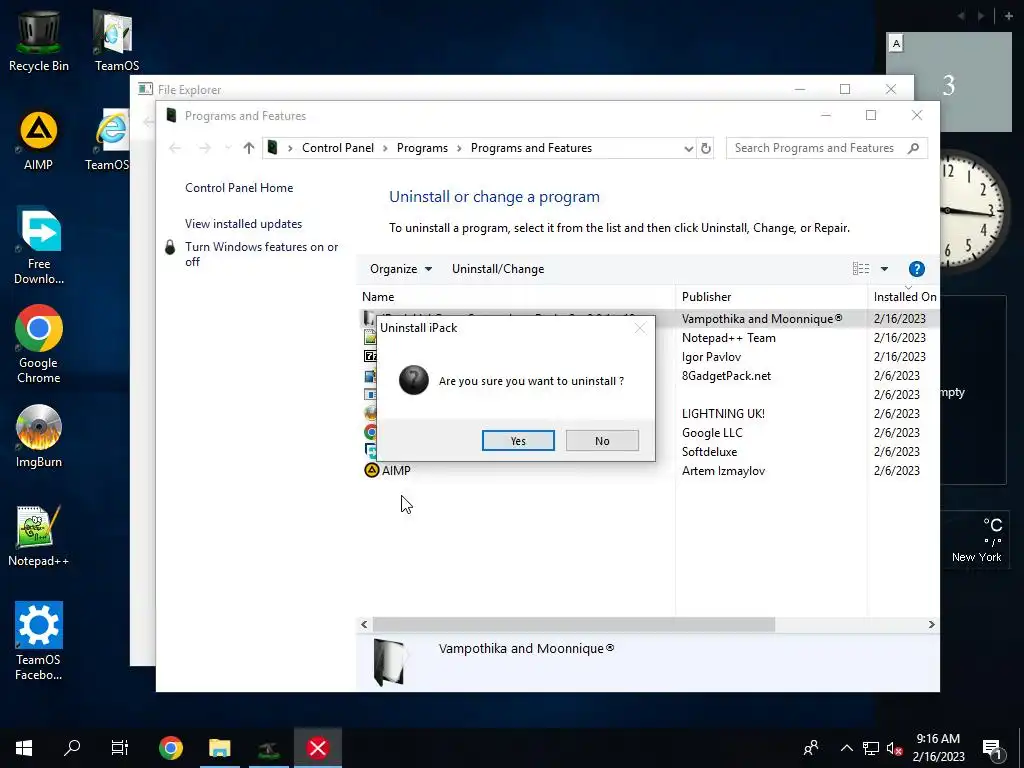Show hidden tray icons chevron
Viewport: 1024px width, 768px height.
(846, 748)
